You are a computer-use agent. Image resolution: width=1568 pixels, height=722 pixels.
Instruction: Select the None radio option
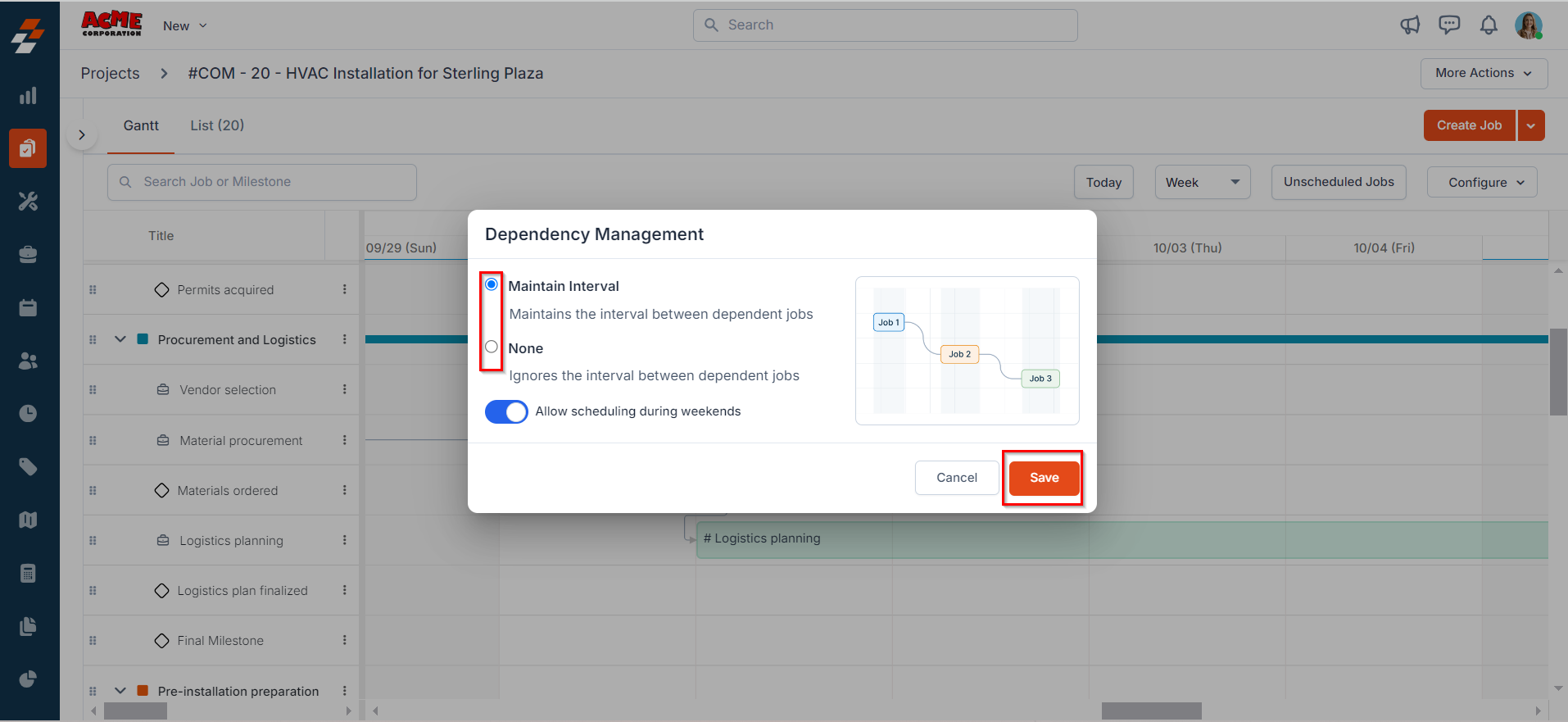click(x=492, y=347)
